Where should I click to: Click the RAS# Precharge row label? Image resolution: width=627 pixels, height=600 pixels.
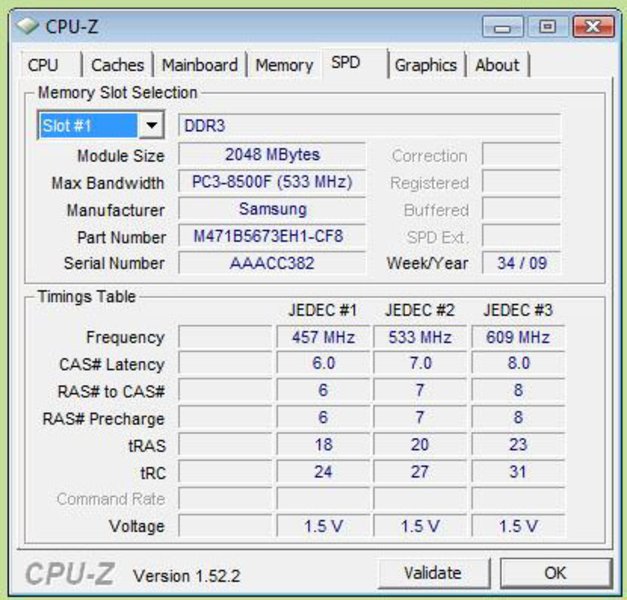coord(104,419)
